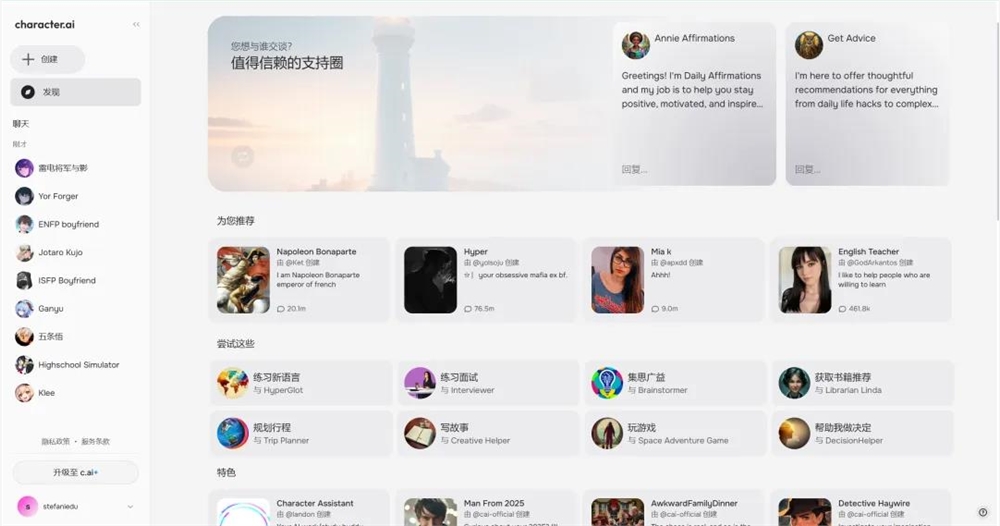The width and height of the screenshot is (1000, 526).
Task: Click Brainstormer lightbulb icon
Action: (607, 383)
